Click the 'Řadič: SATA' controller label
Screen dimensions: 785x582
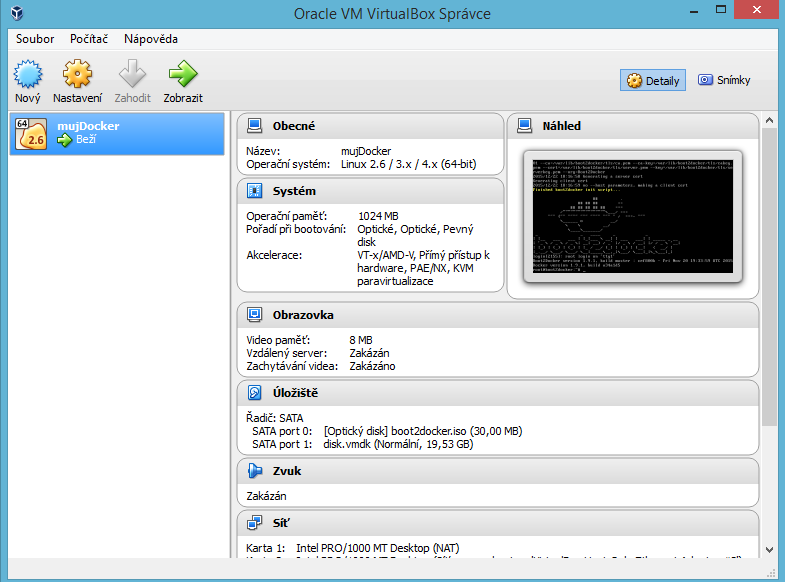pos(275,418)
